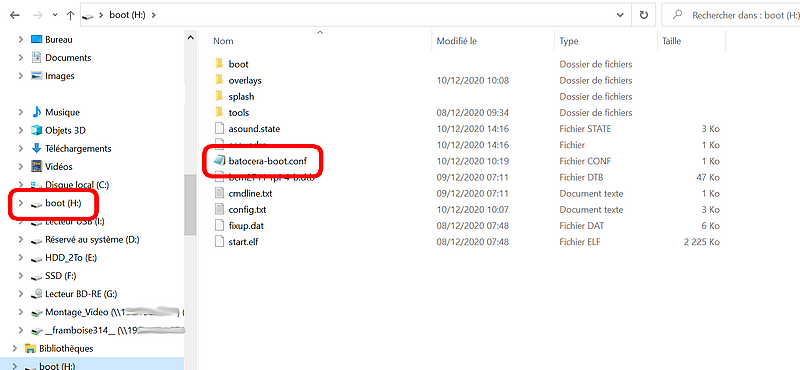This screenshot has width=800, height=370.
Task: Select the file name config.txt
Action: coord(247,210)
